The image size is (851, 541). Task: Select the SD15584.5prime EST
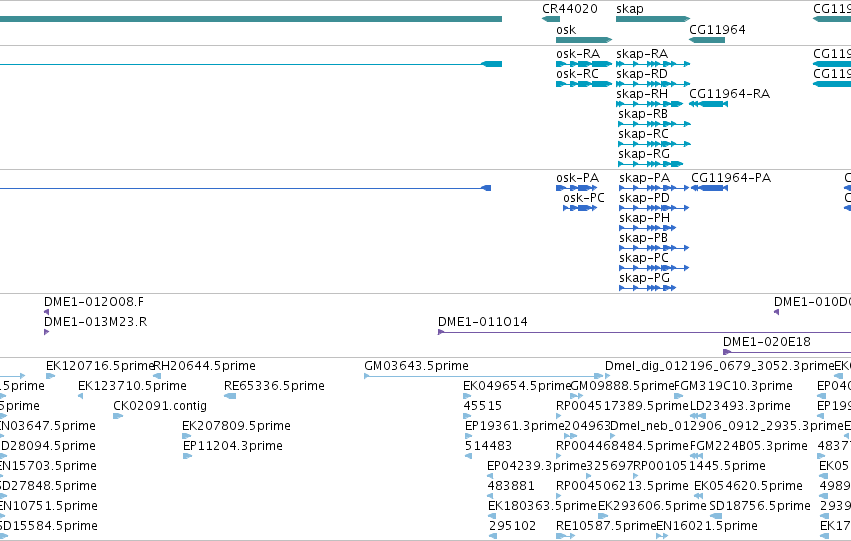(x=3, y=536)
